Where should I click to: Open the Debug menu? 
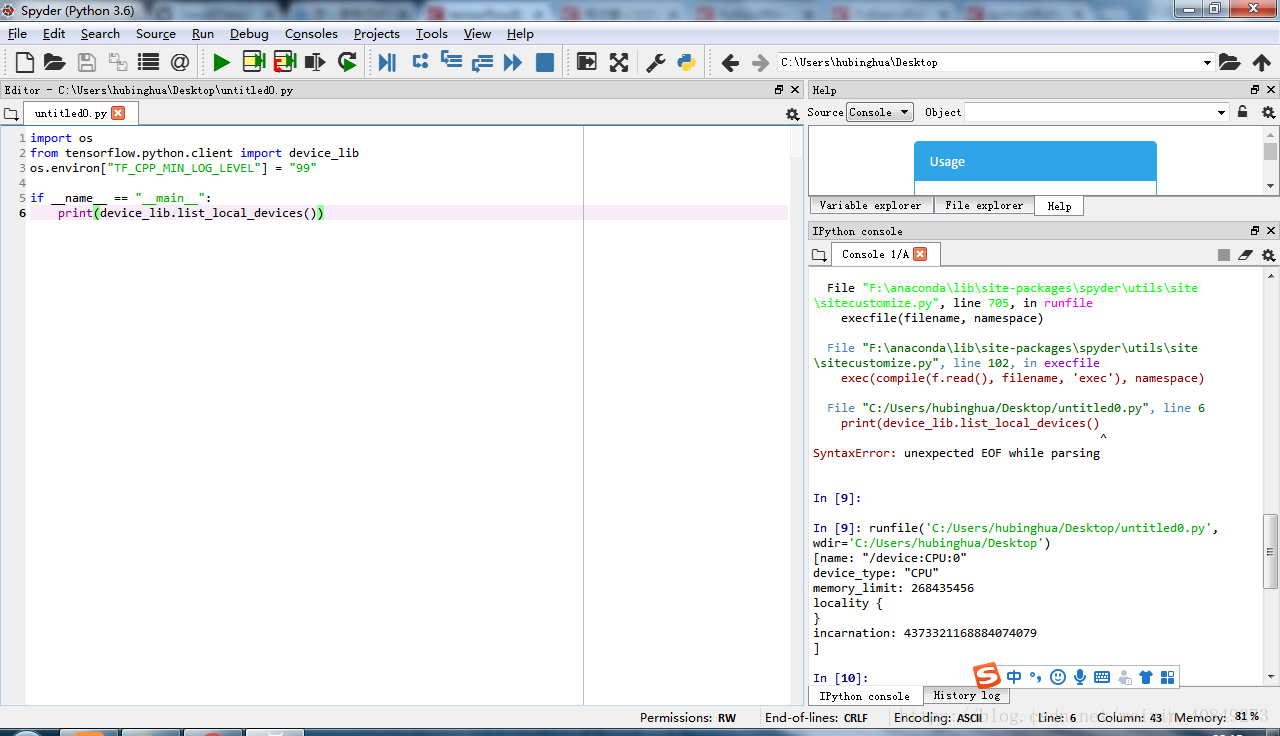point(249,34)
